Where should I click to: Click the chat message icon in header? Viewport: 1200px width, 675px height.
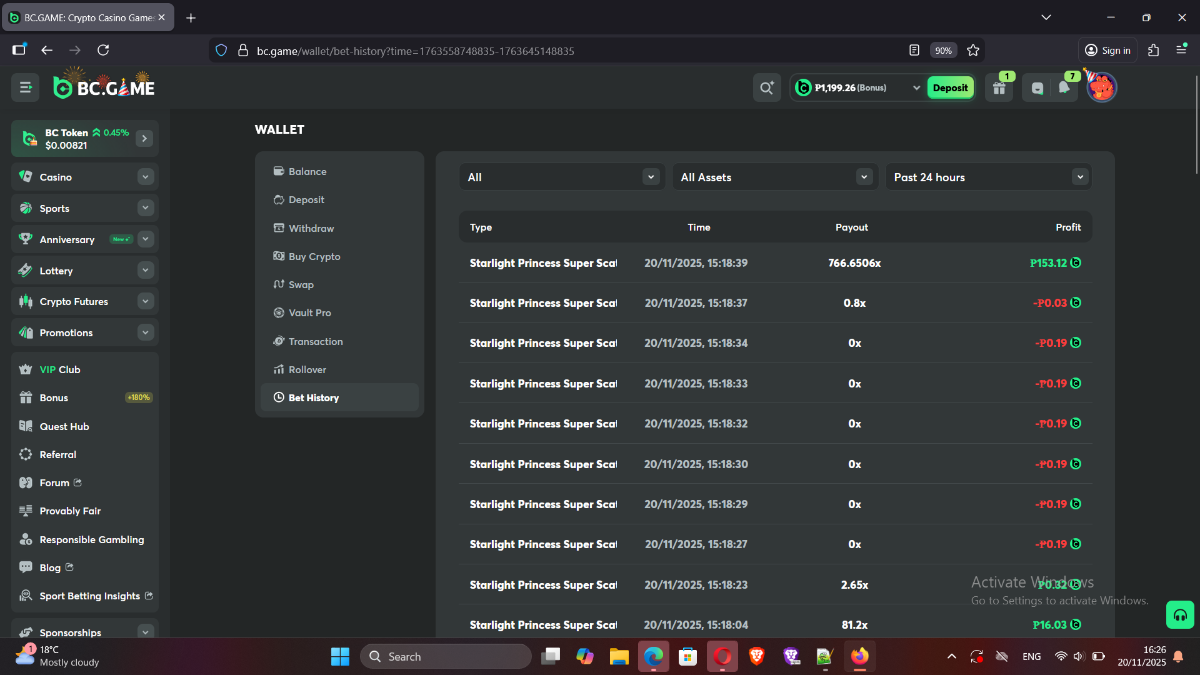(1037, 88)
